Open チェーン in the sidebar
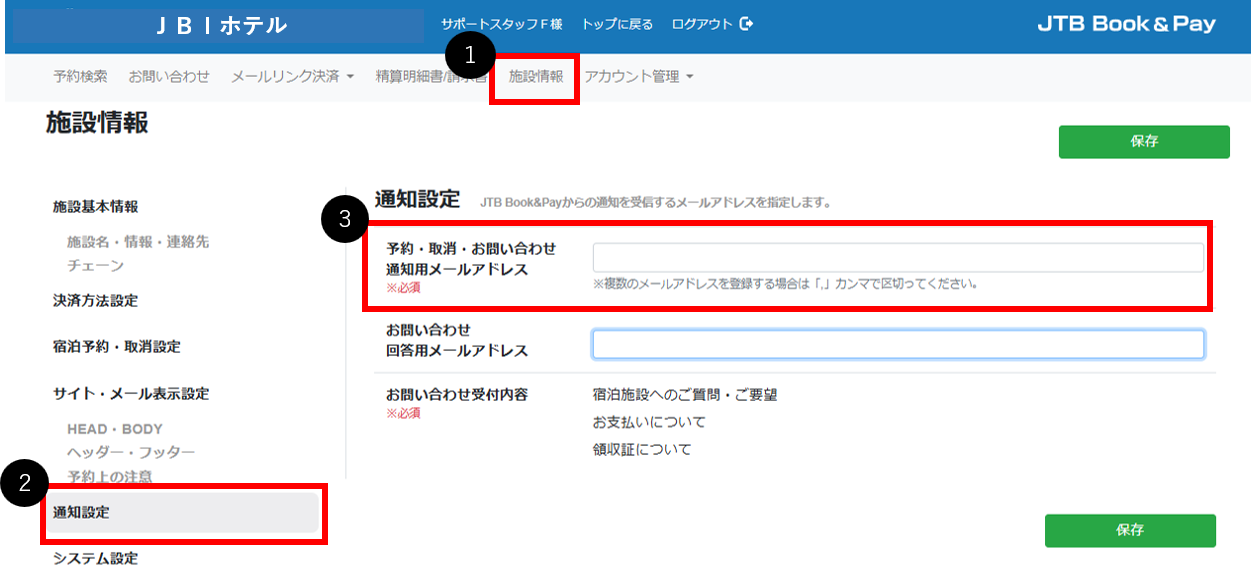This screenshot has width=1251, height=575. [96, 266]
